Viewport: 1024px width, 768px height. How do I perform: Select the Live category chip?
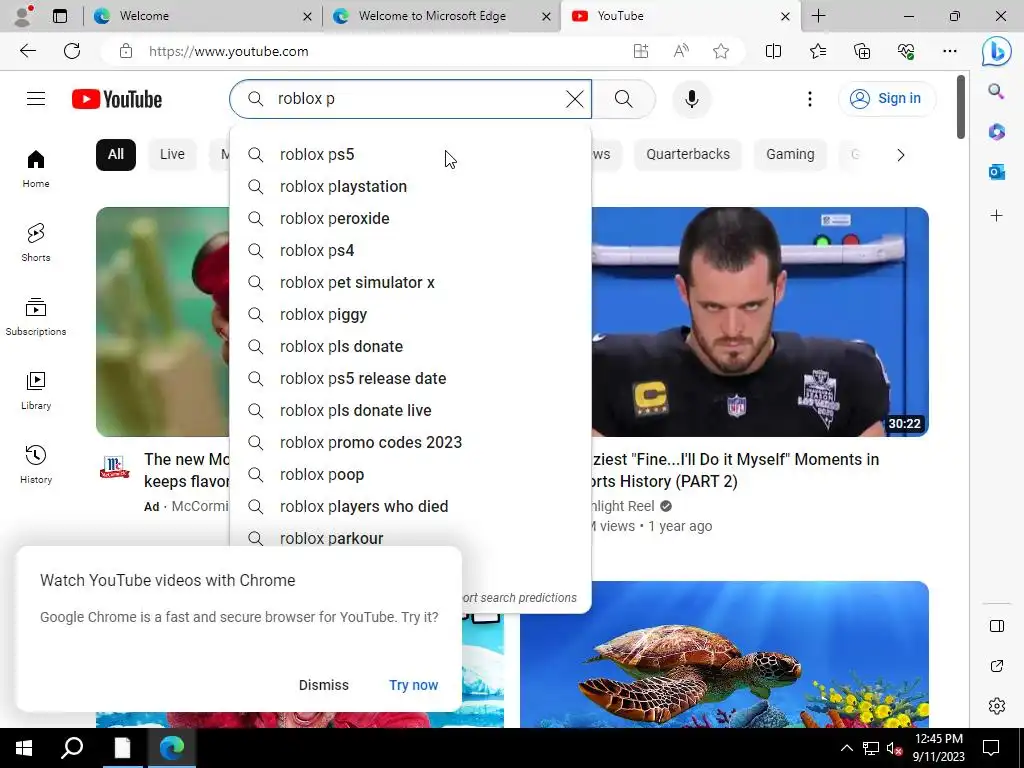point(172,155)
